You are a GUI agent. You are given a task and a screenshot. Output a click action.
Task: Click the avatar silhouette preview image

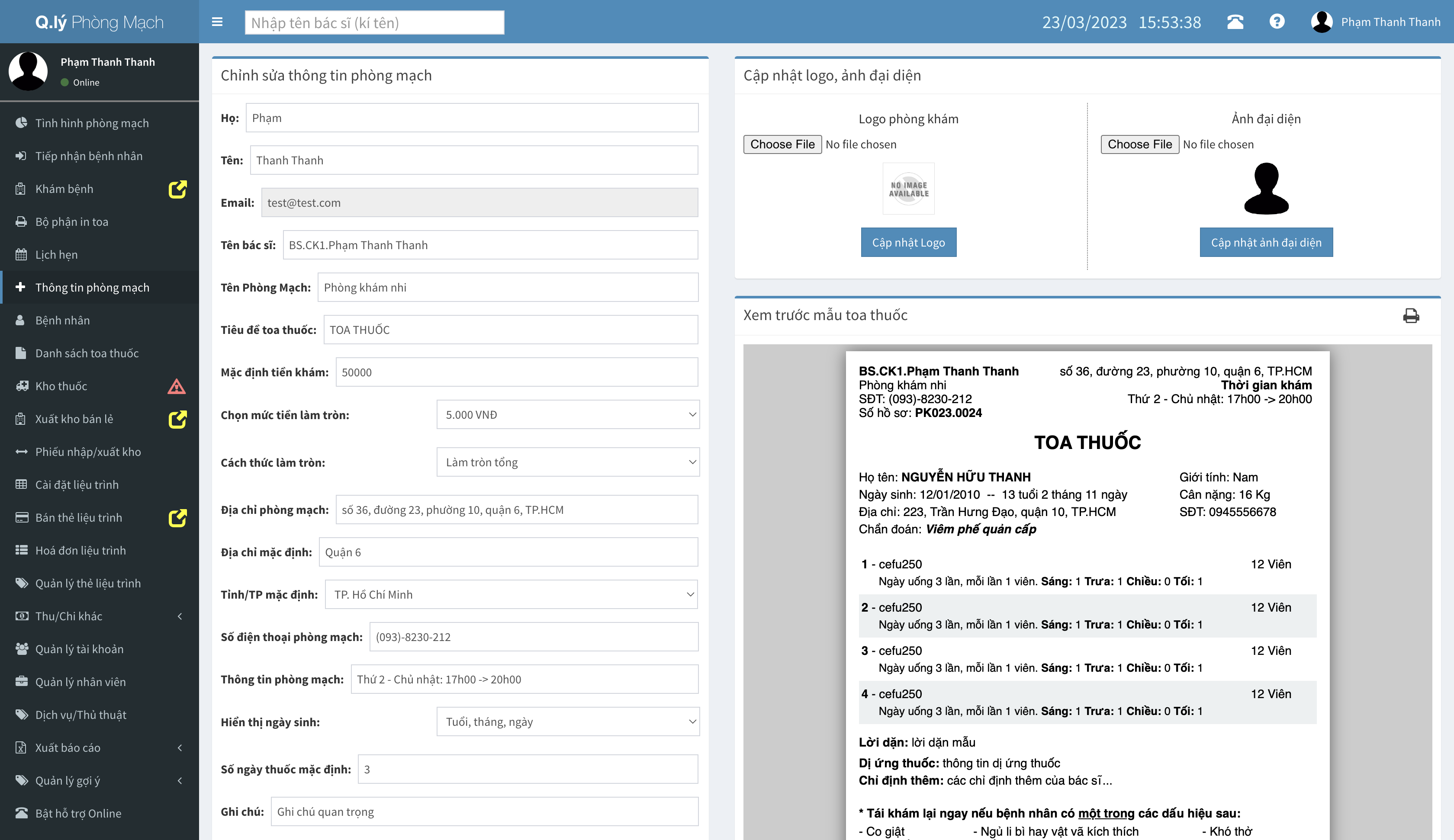point(1266,189)
